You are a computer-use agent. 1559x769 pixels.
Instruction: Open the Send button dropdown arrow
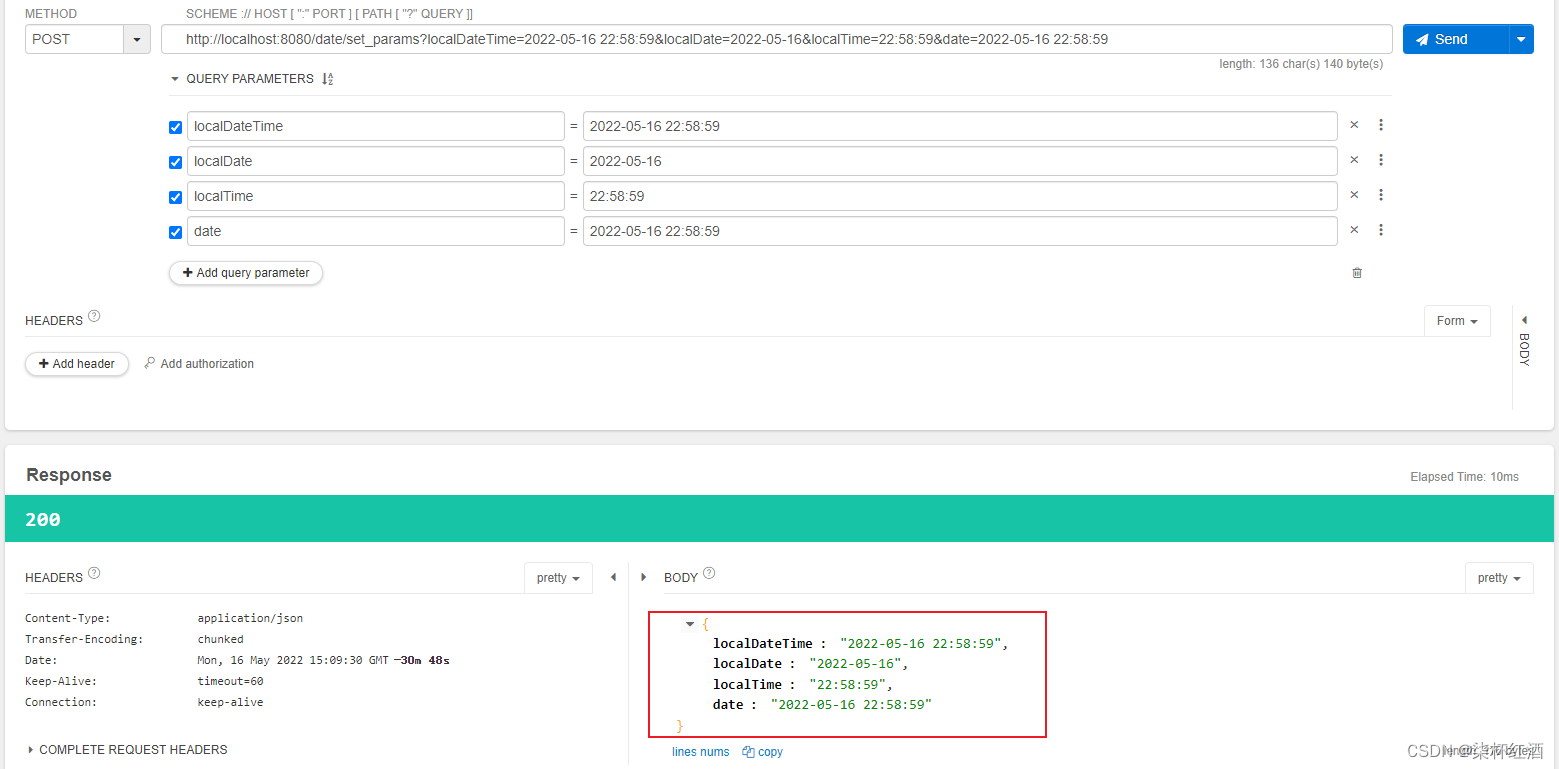[1521, 39]
